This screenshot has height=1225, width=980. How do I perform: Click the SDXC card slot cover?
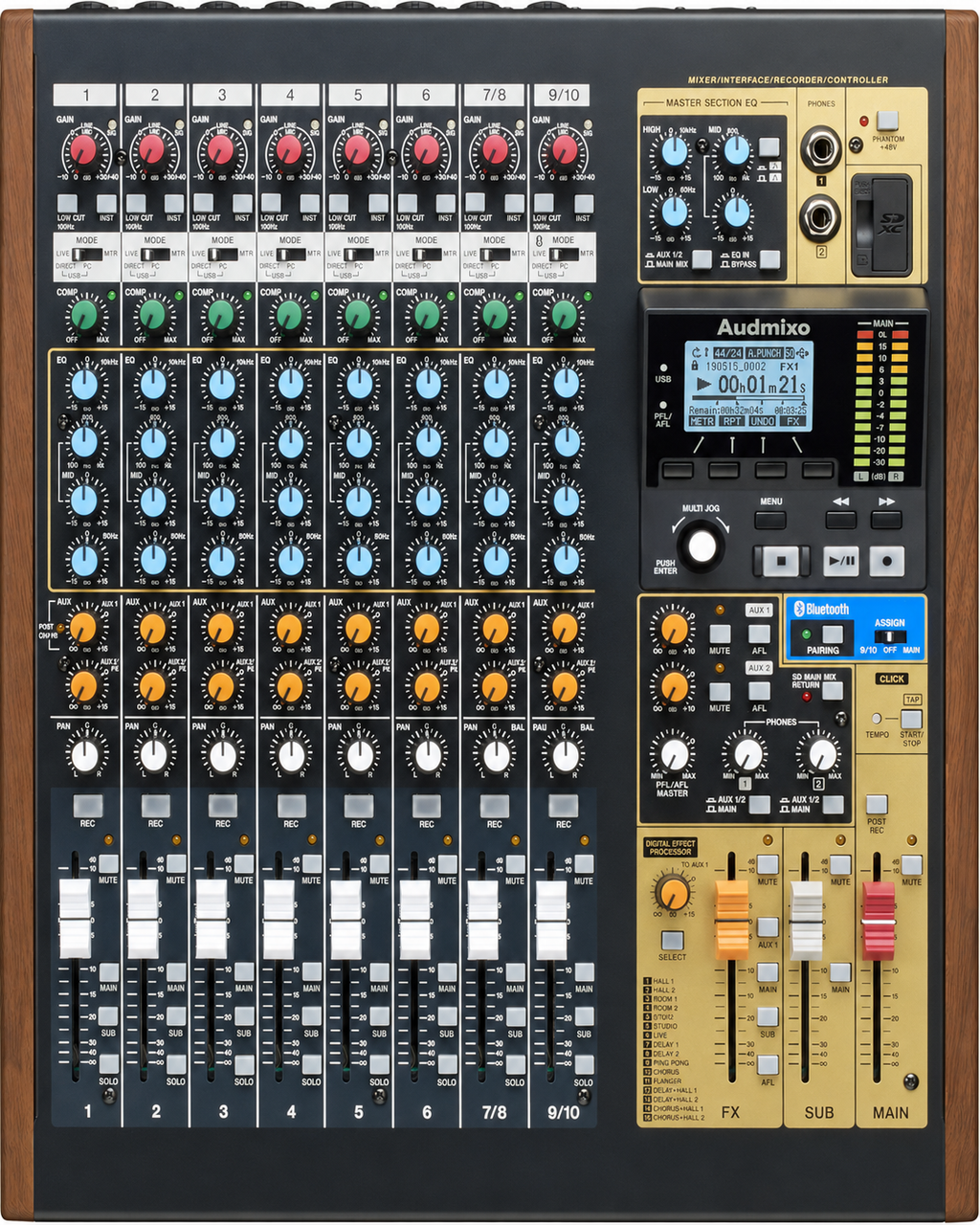[x=880, y=225]
